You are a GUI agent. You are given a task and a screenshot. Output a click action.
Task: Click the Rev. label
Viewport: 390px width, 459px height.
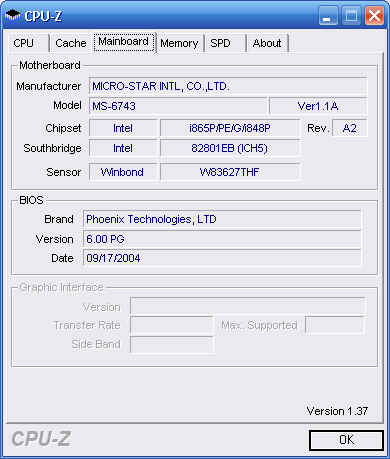318,128
